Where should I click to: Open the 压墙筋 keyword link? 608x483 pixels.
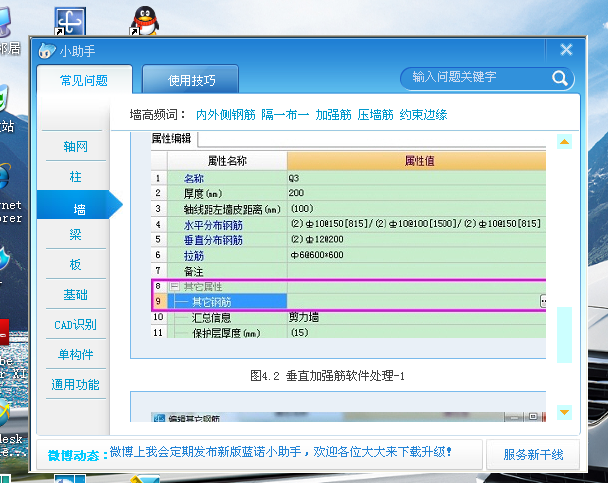(375, 115)
